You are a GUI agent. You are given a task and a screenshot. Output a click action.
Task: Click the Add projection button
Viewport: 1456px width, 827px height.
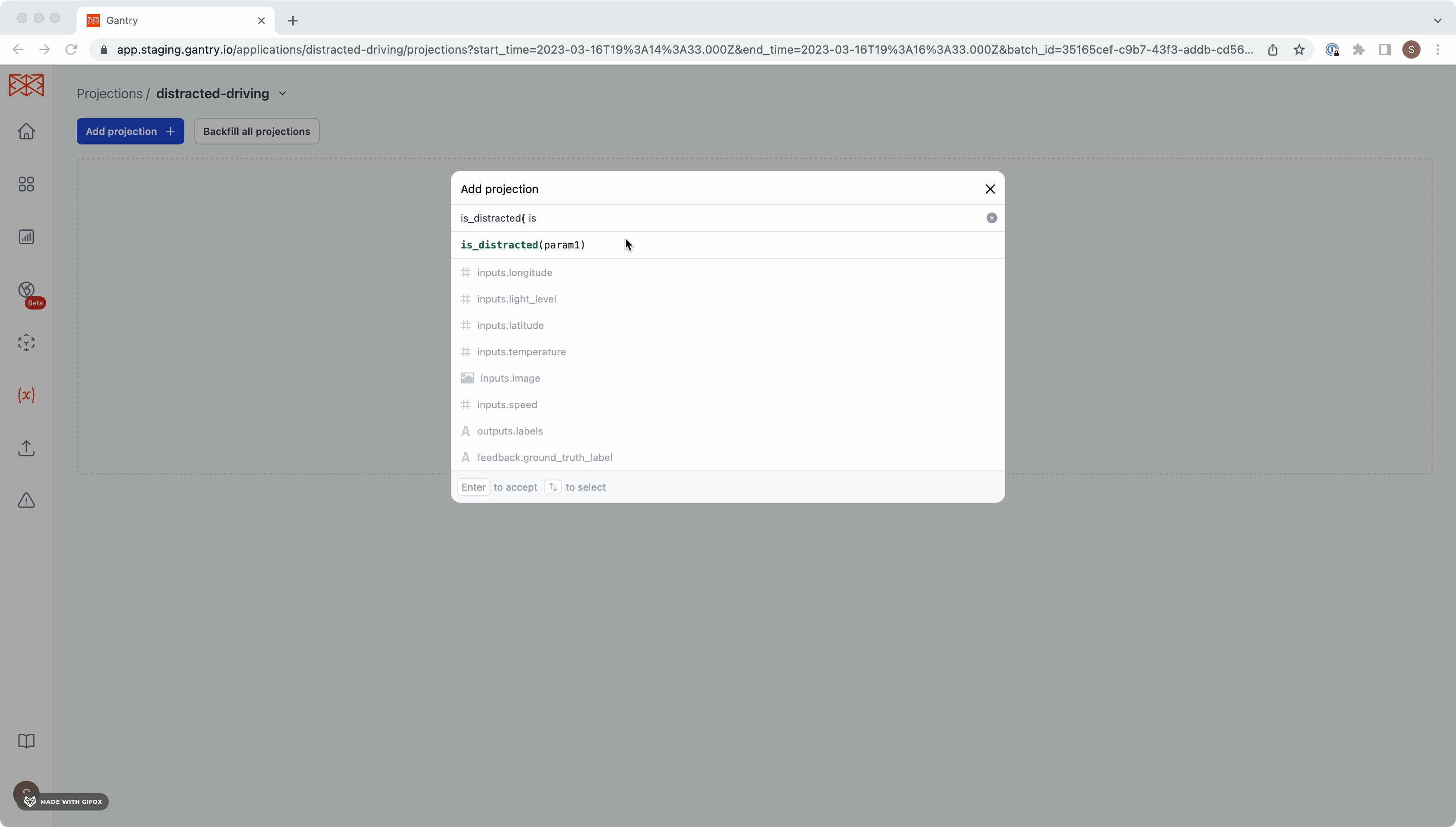click(x=130, y=131)
